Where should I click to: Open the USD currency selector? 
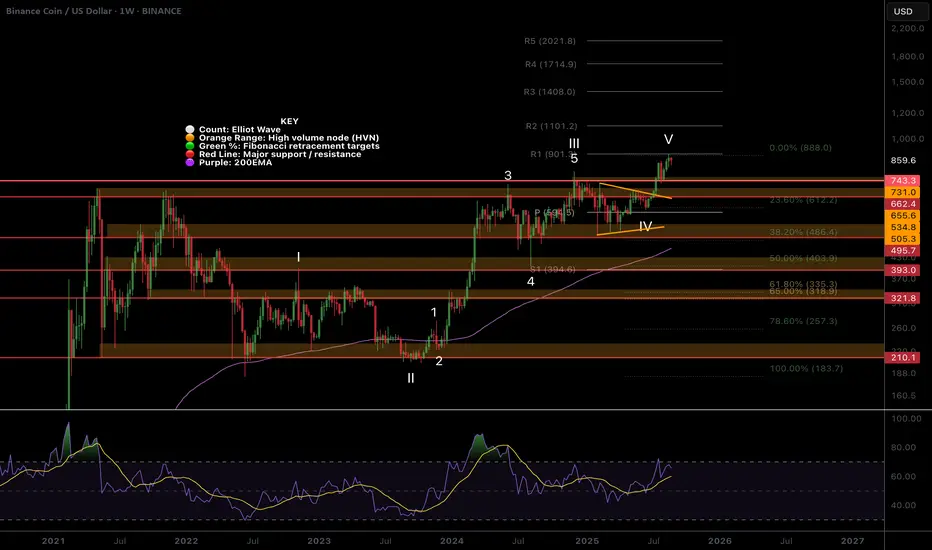(903, 11)
